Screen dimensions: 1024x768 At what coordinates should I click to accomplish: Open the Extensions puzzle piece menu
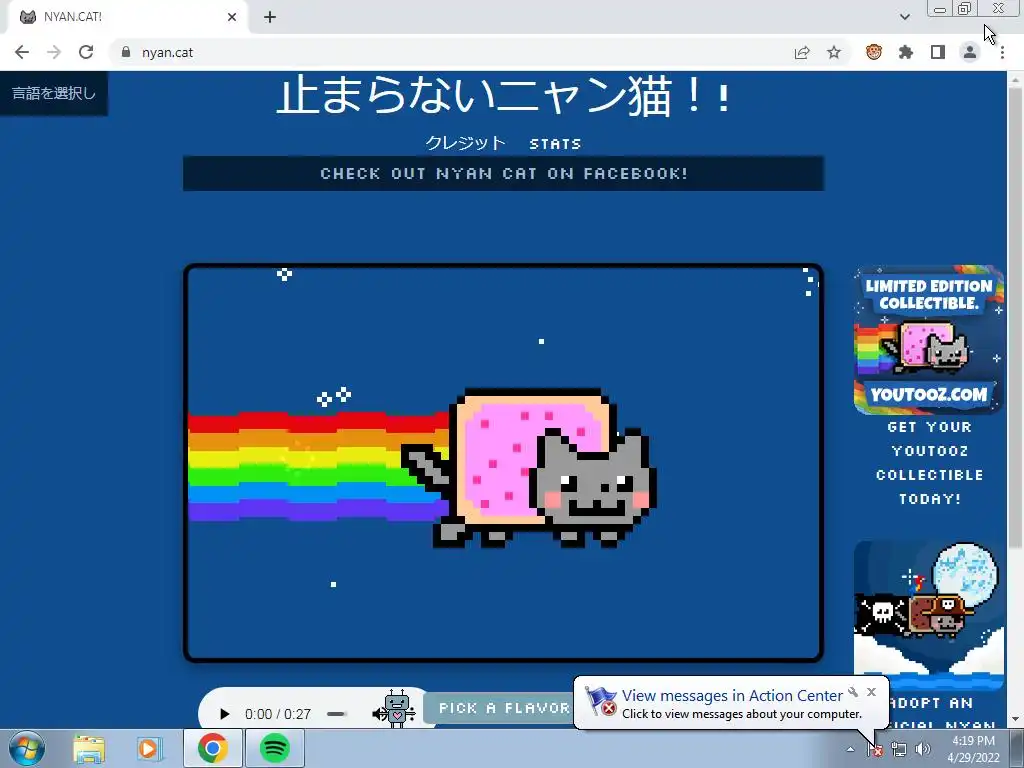click(x=906, y=52)
